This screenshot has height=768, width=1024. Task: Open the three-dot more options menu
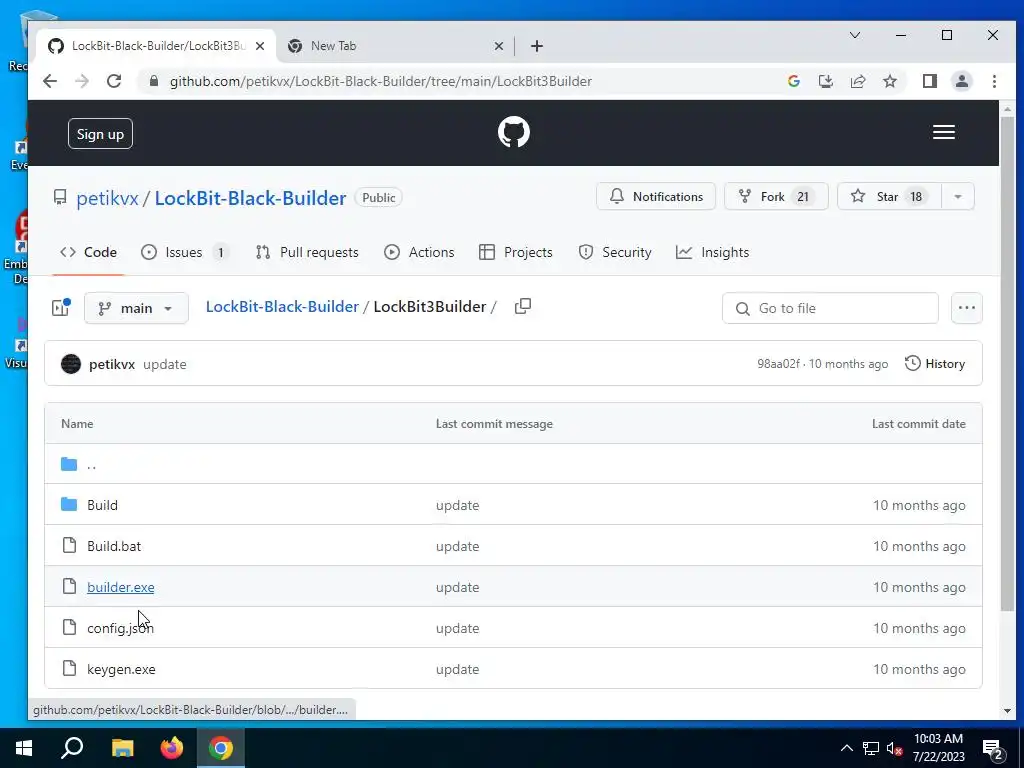tap(967, 308)
